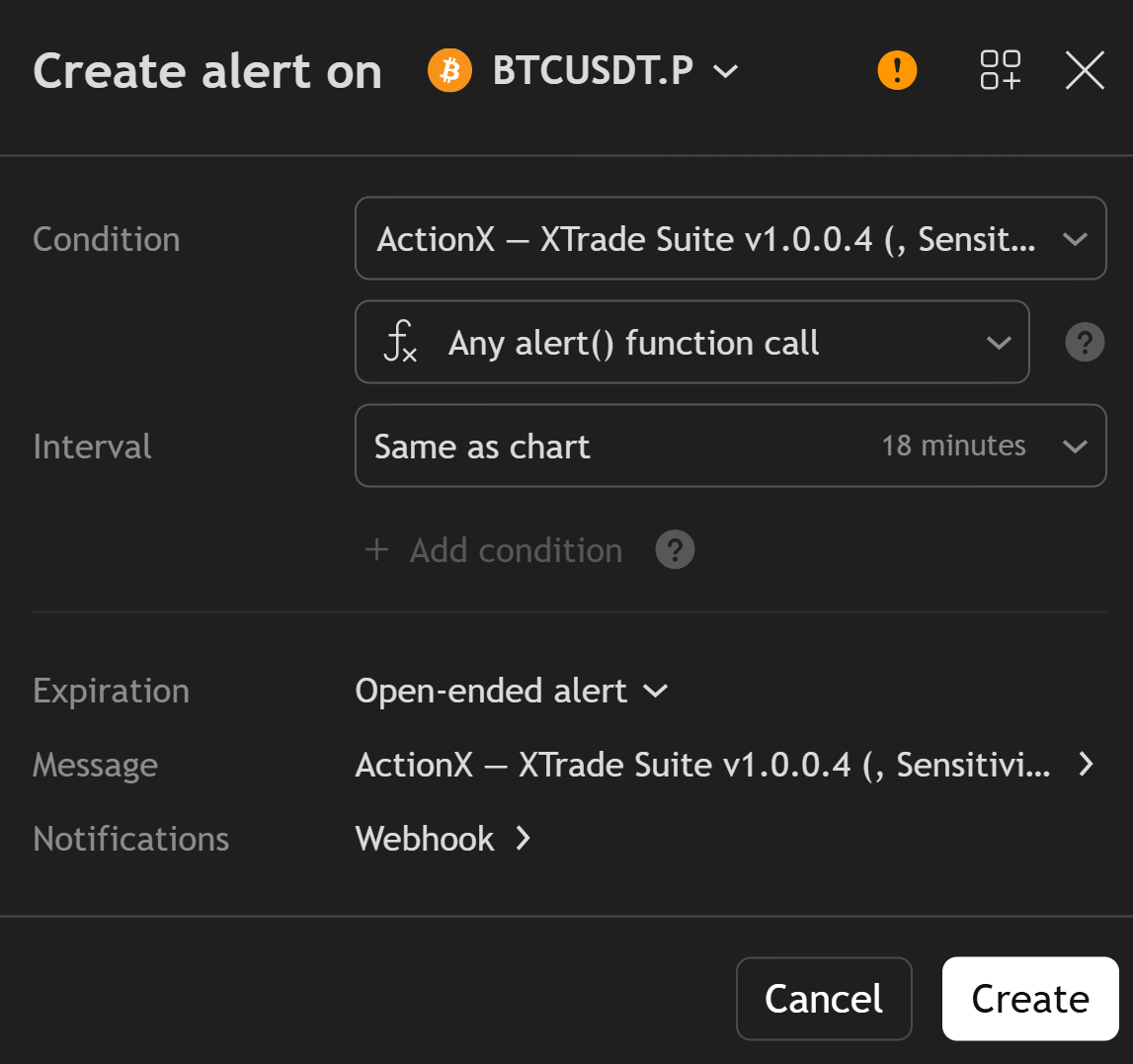The image size is (1133, 1064).
Task: Open the alerts manager grid icon
Action: coord(1000,70)
